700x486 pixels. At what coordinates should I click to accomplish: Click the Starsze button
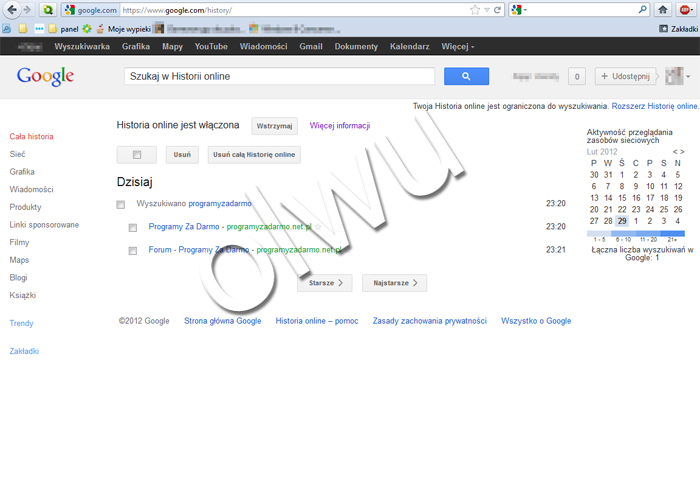tap(325, 283)
